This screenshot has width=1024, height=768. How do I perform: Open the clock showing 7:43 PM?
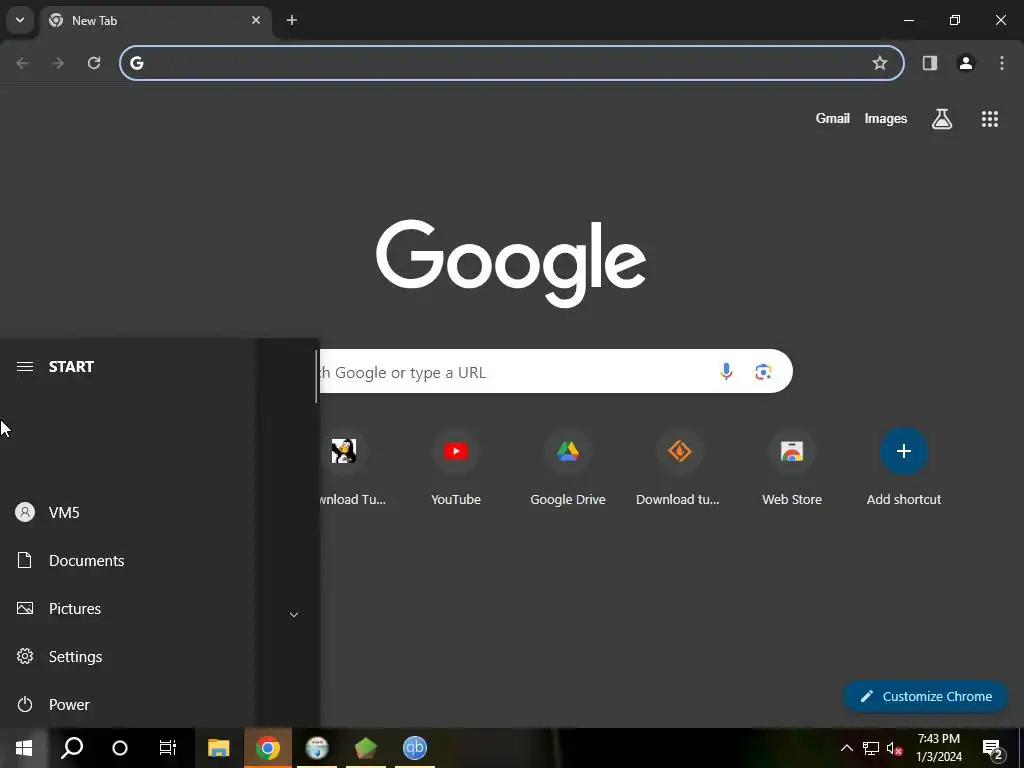[939, 748]
